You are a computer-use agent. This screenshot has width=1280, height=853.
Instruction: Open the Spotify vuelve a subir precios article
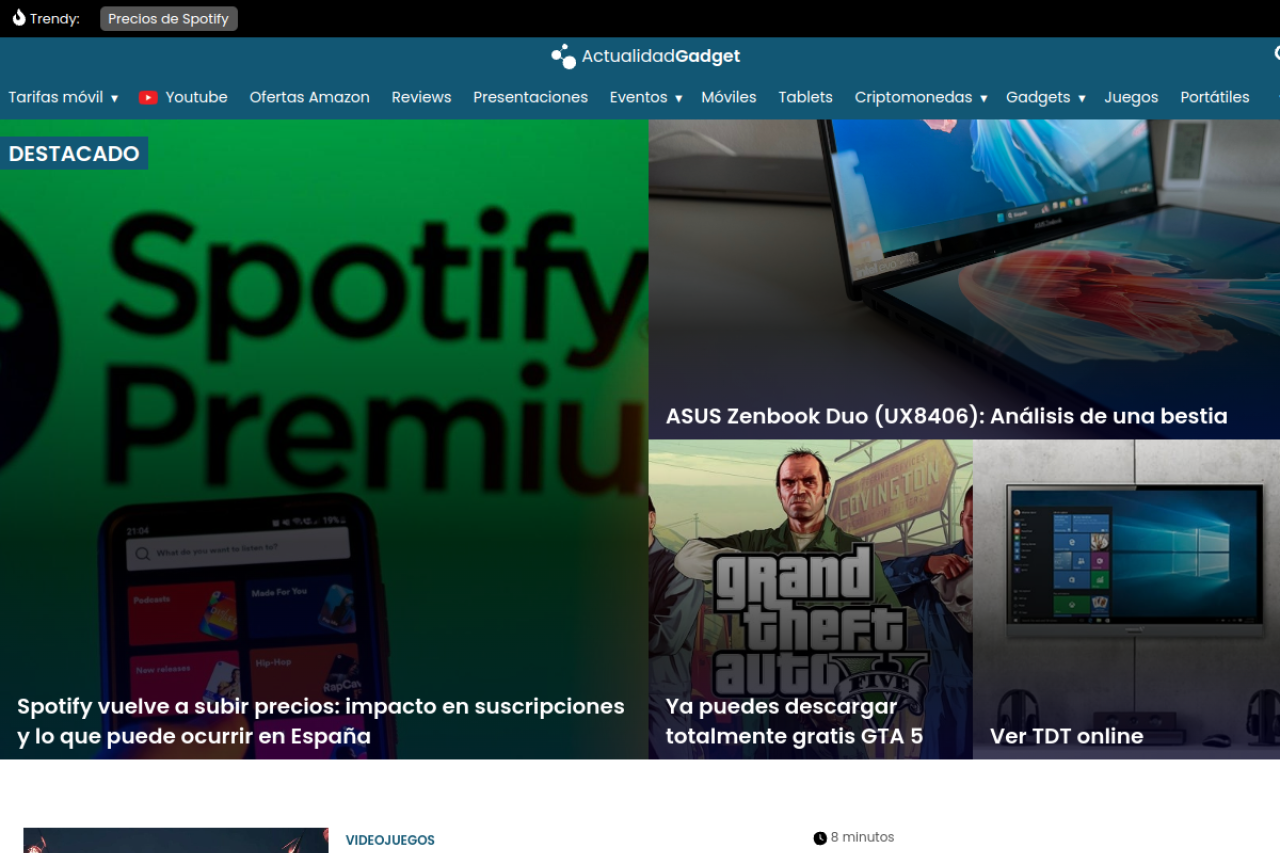tap(320, 720)
